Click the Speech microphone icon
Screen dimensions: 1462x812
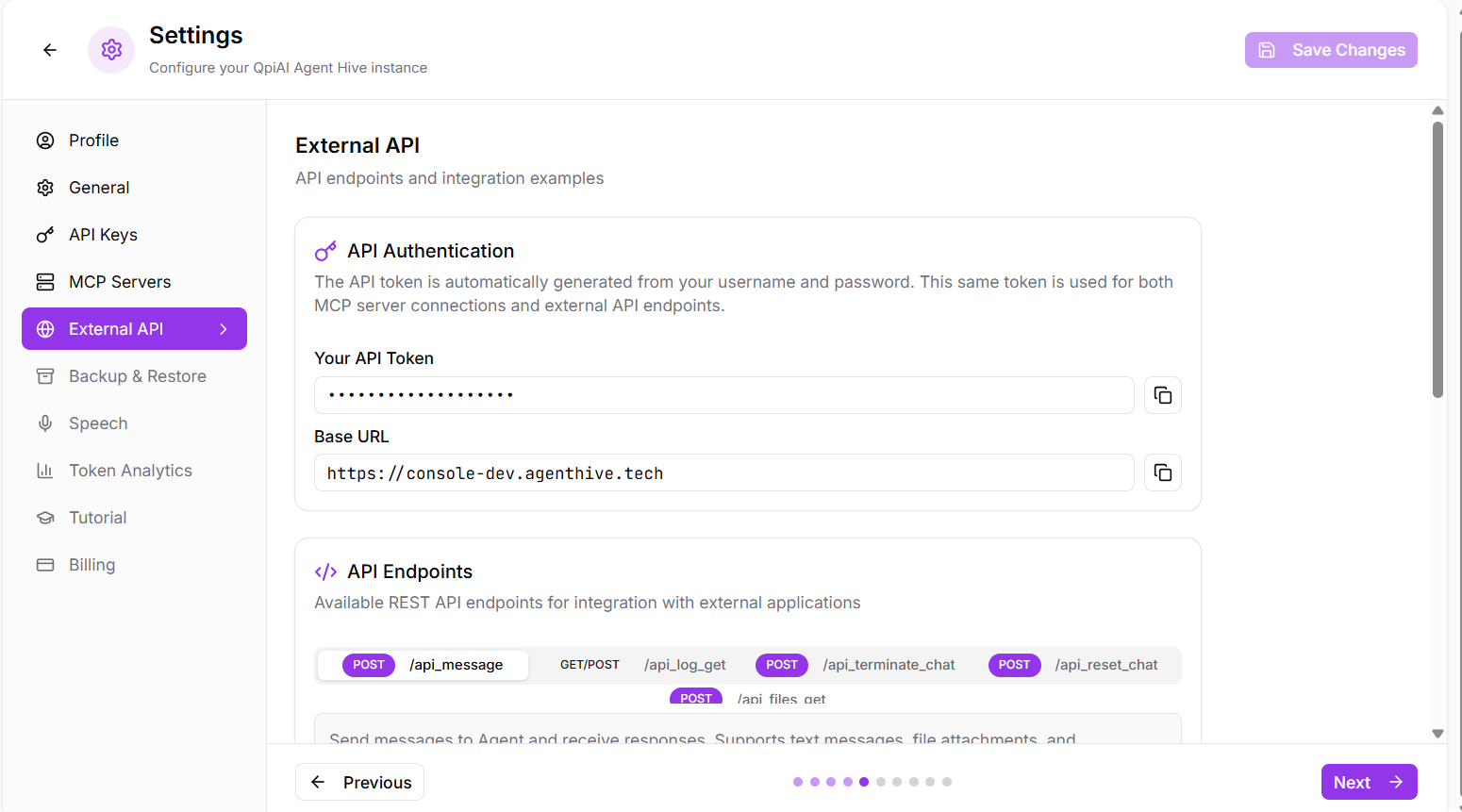[x=45, y=423]
